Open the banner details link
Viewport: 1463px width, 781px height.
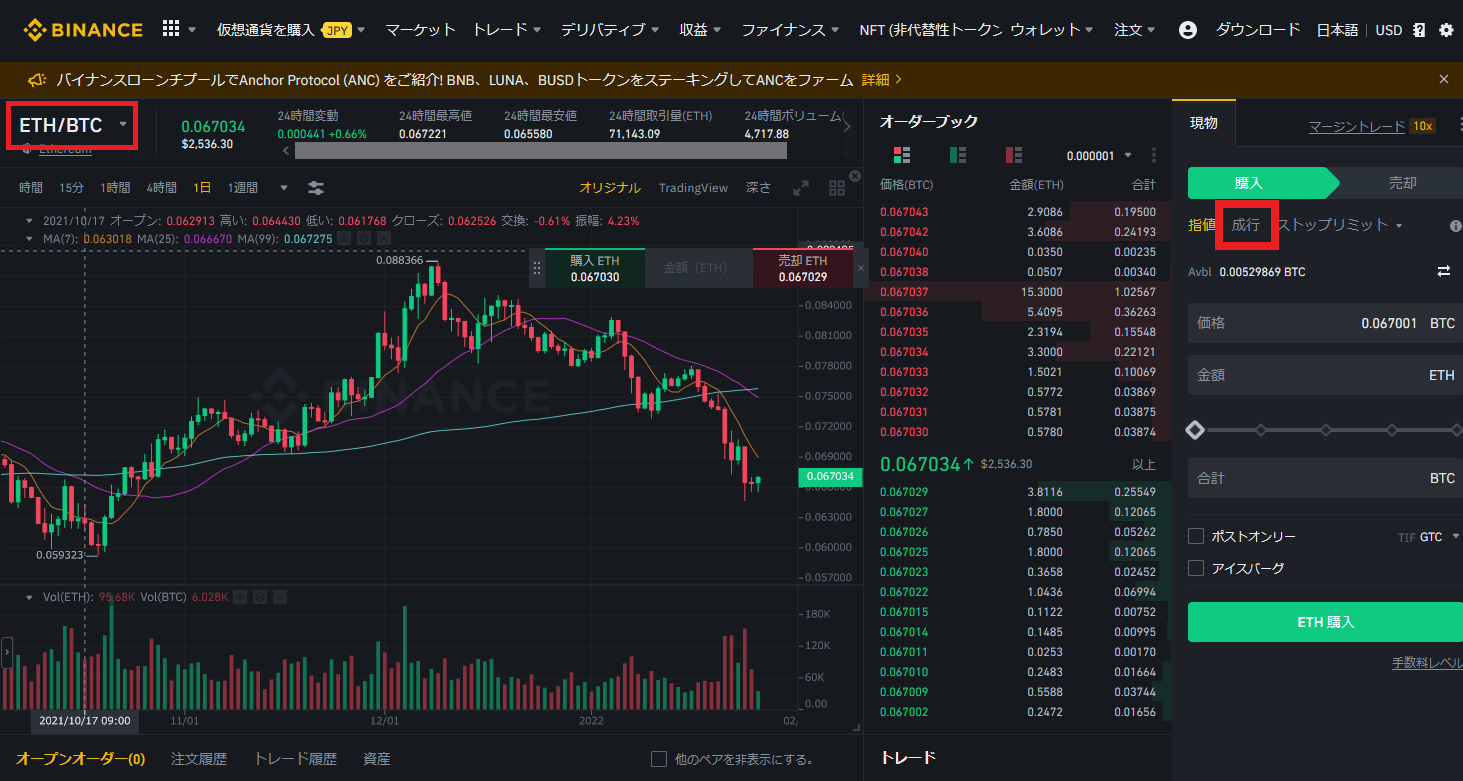point(881,79)
